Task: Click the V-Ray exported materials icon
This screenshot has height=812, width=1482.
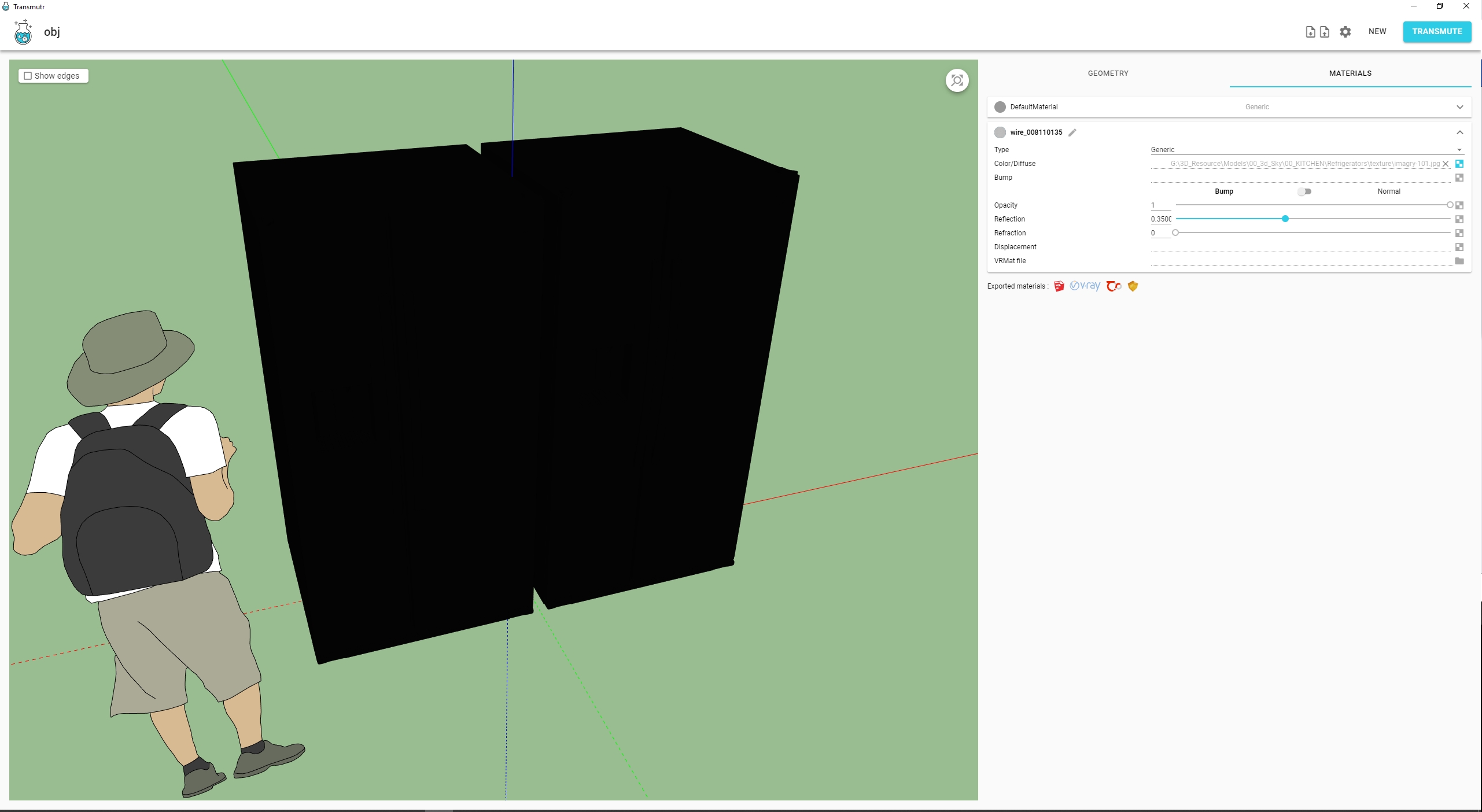Action: 1085,286
